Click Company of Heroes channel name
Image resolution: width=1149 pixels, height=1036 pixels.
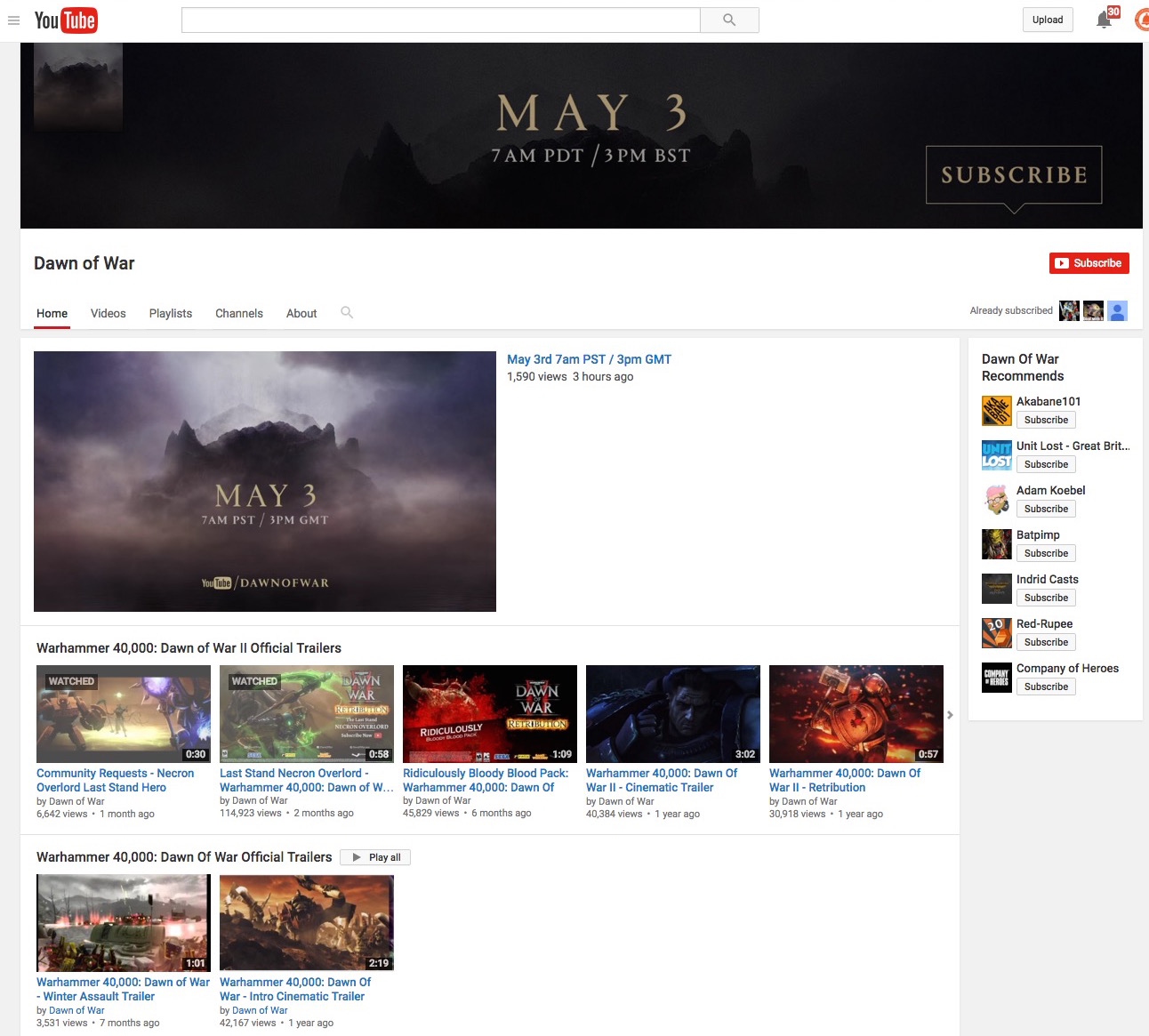click(1067, 669)
